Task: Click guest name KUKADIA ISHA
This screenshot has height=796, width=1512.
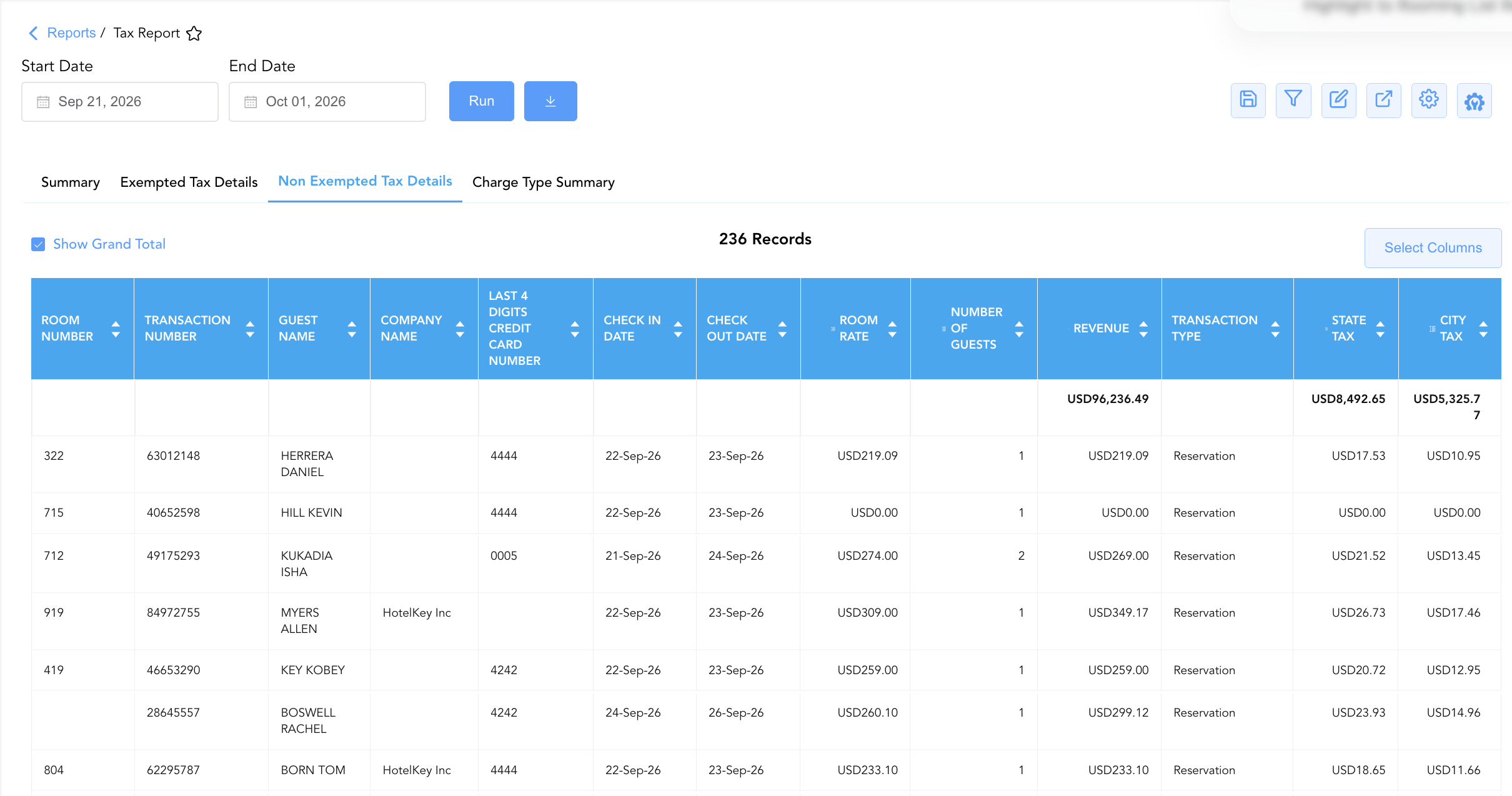Action: click(307, 564)
